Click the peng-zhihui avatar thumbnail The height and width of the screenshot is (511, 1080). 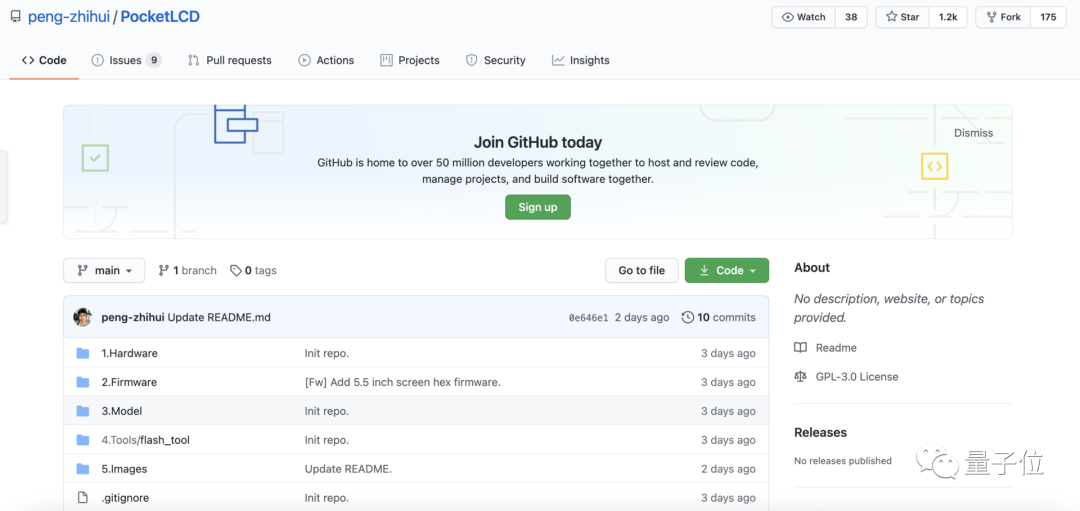83,317
